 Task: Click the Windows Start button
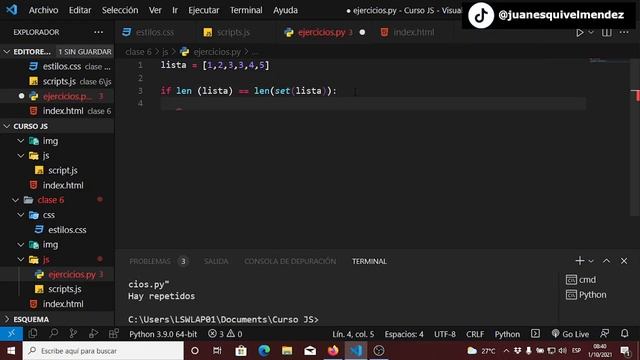(x=11, y=351)
